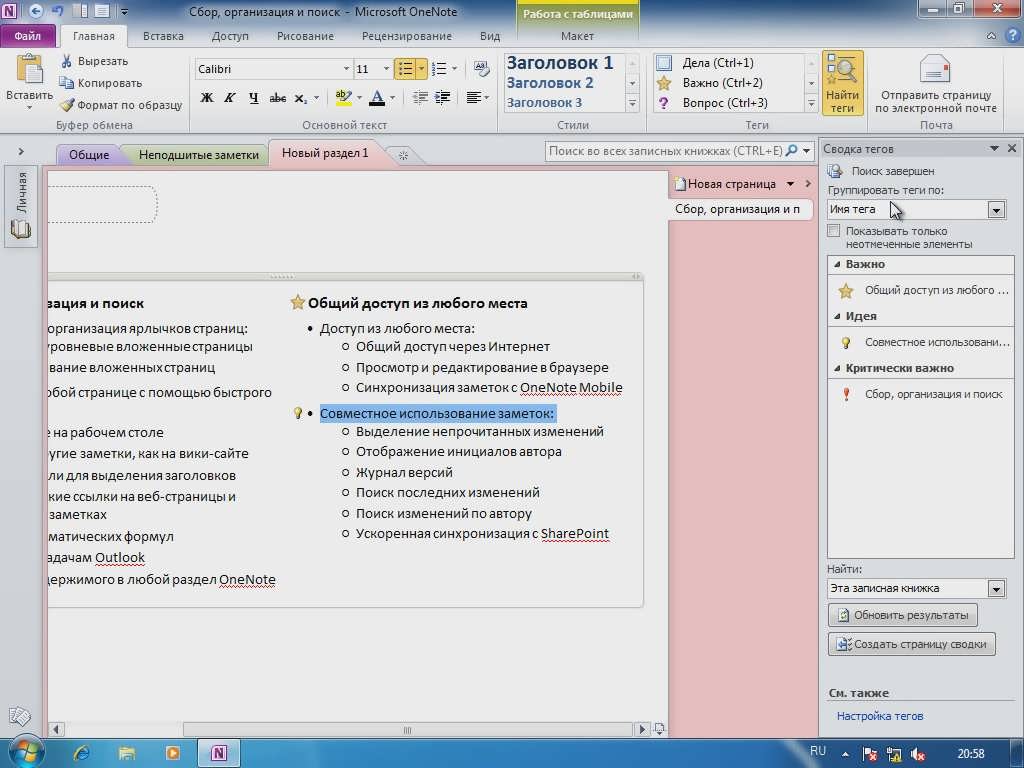Toggle bold Ж formatting
The height and width of the screenshot is (768, 1024).
(207, 98)
